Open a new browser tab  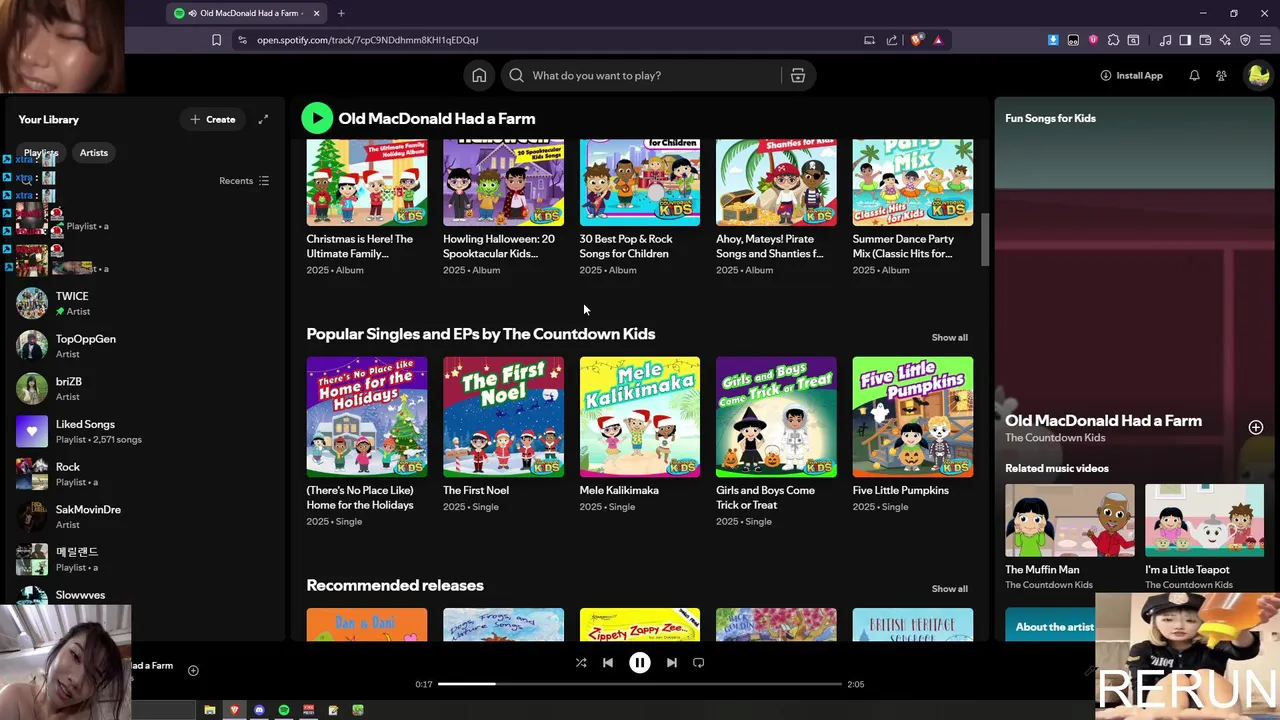(x=341, y=13)
